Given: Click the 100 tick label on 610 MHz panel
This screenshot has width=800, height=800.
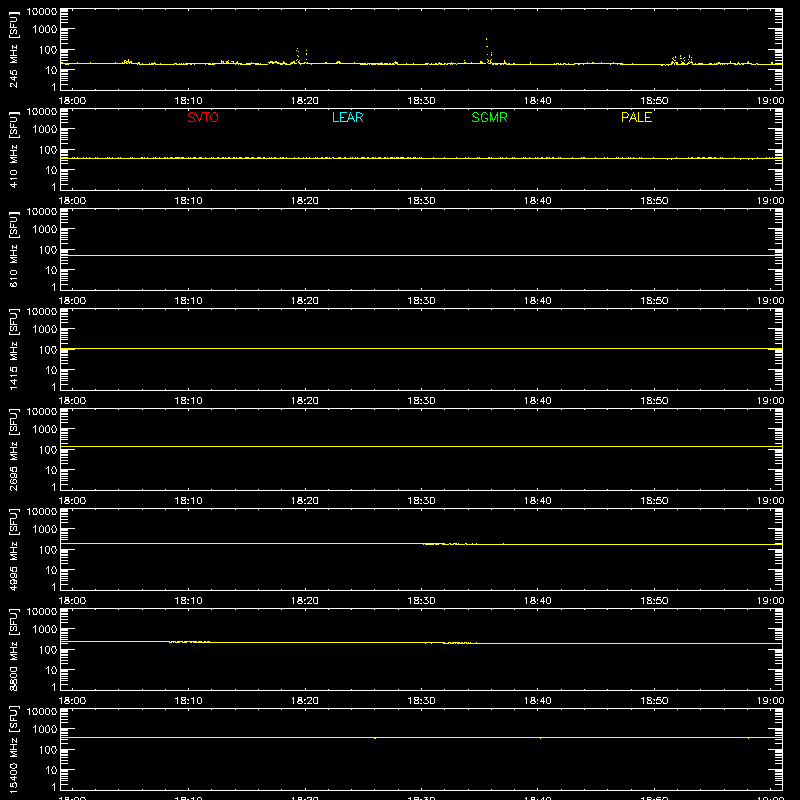Looking at the screenshot, I should (48, 250).
